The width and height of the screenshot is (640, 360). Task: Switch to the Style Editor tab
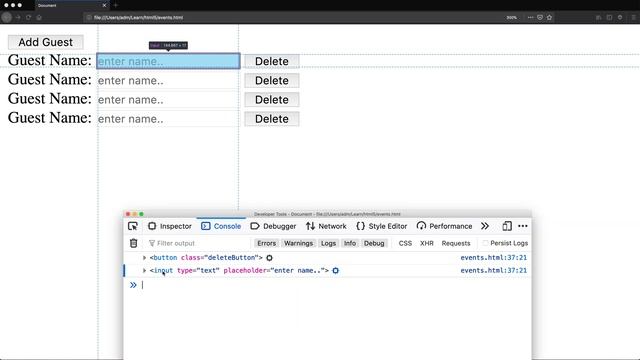382,226
